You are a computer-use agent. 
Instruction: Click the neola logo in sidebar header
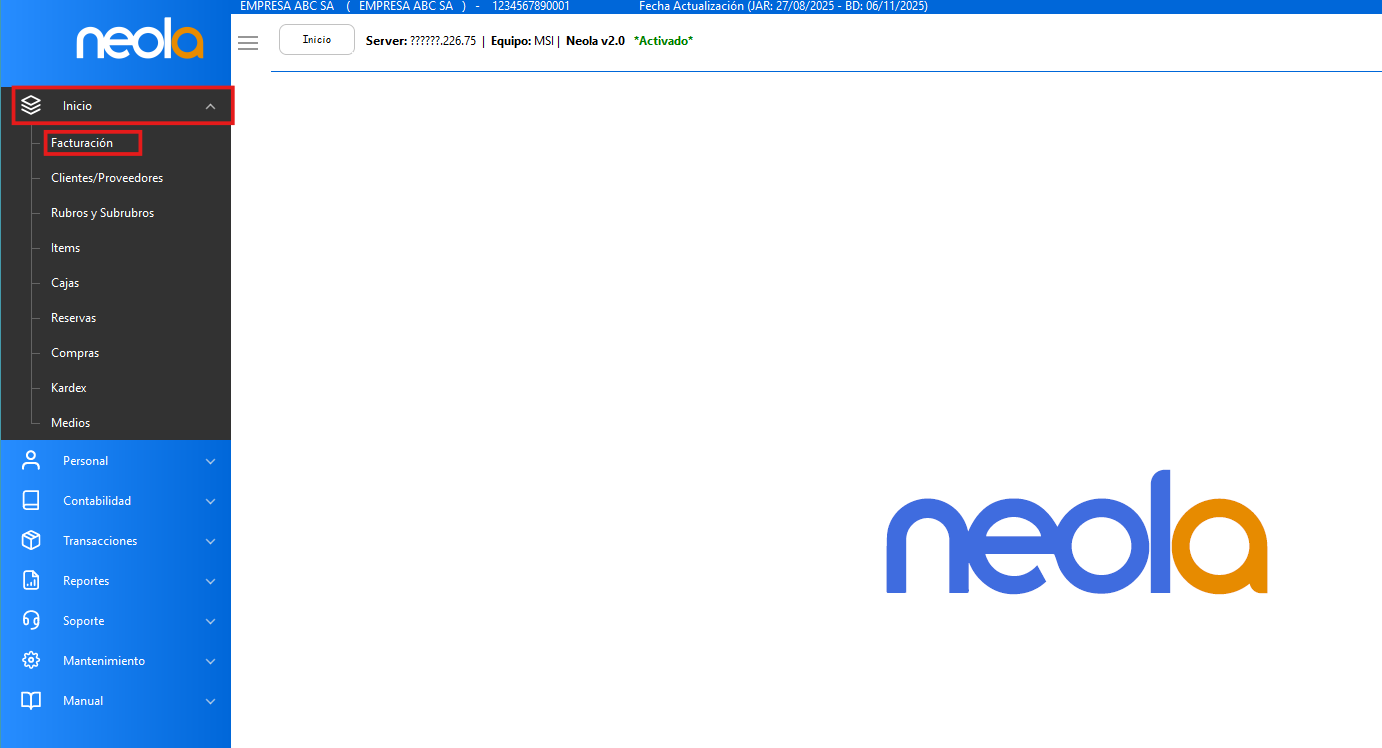pyautogui.click(x=140, y=42)
